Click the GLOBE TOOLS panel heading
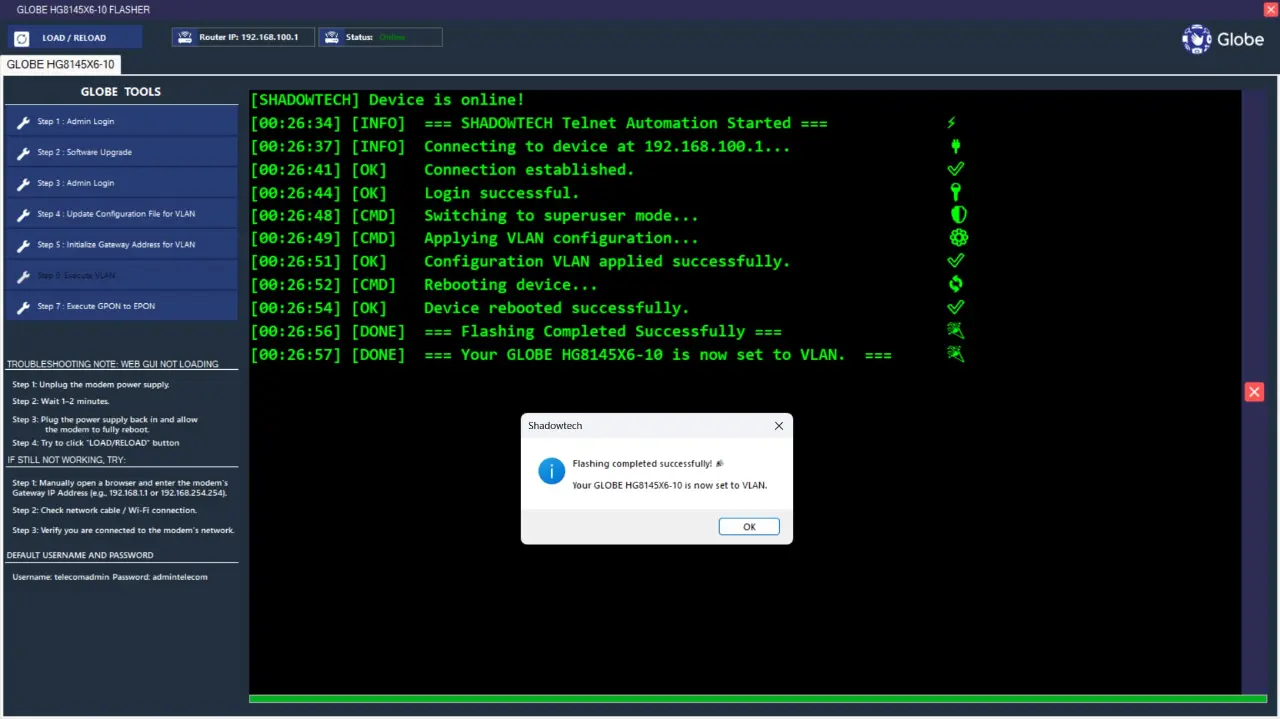Viewport: 1280px width, 719px height. (x=121, y=91)
